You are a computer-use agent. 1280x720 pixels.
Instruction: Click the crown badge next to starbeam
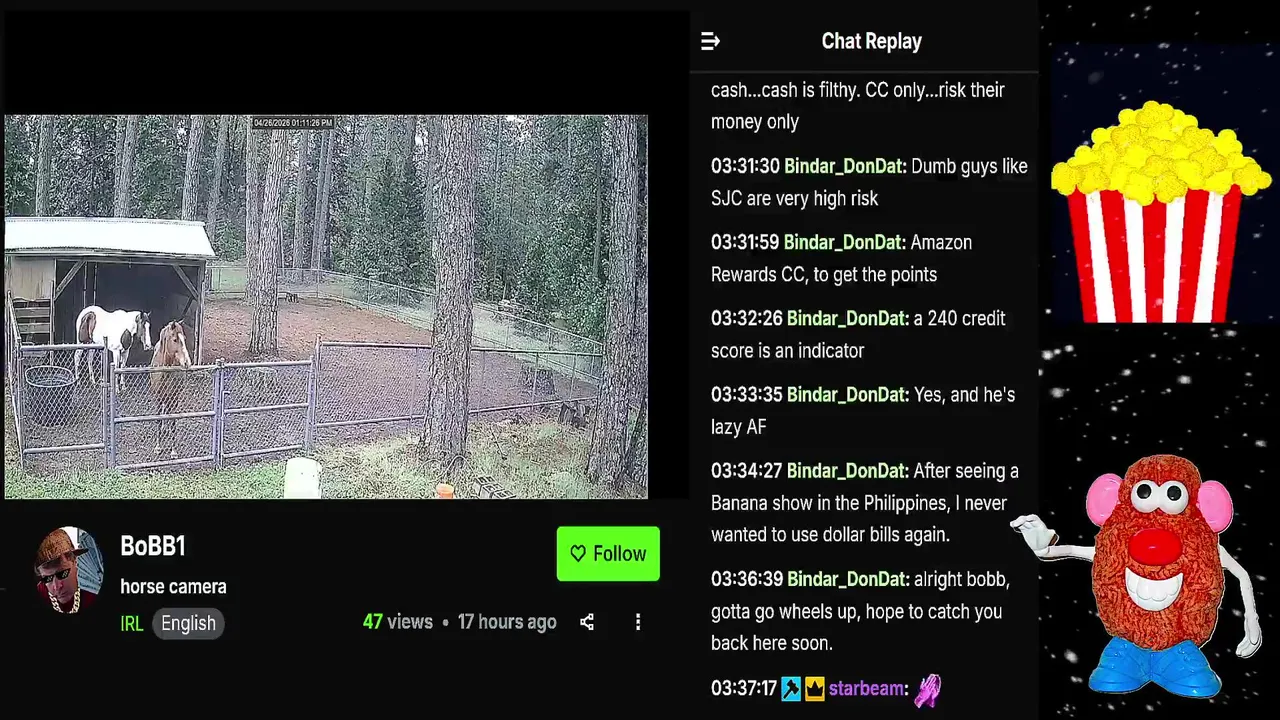click(815, 688)
